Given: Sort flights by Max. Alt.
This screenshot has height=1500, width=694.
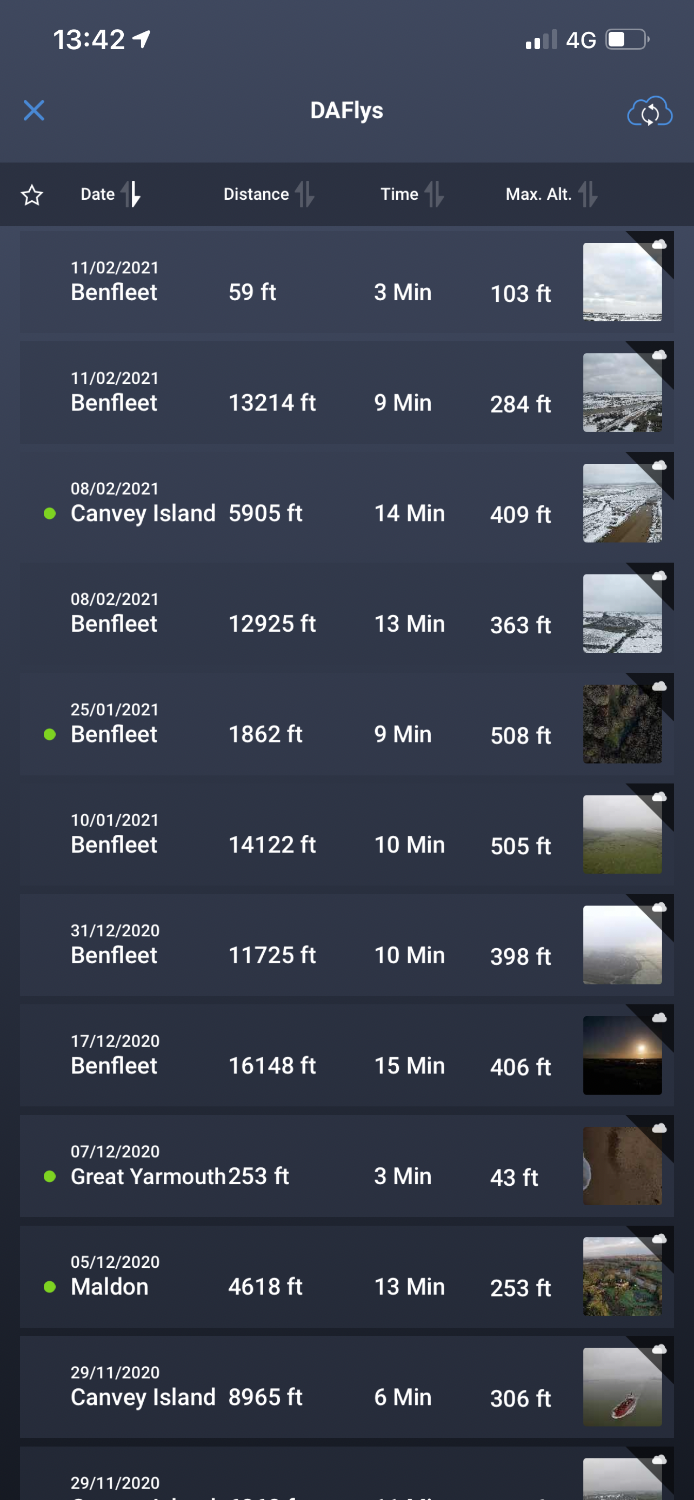Looking at the screenshot, I should pos(551,194).
